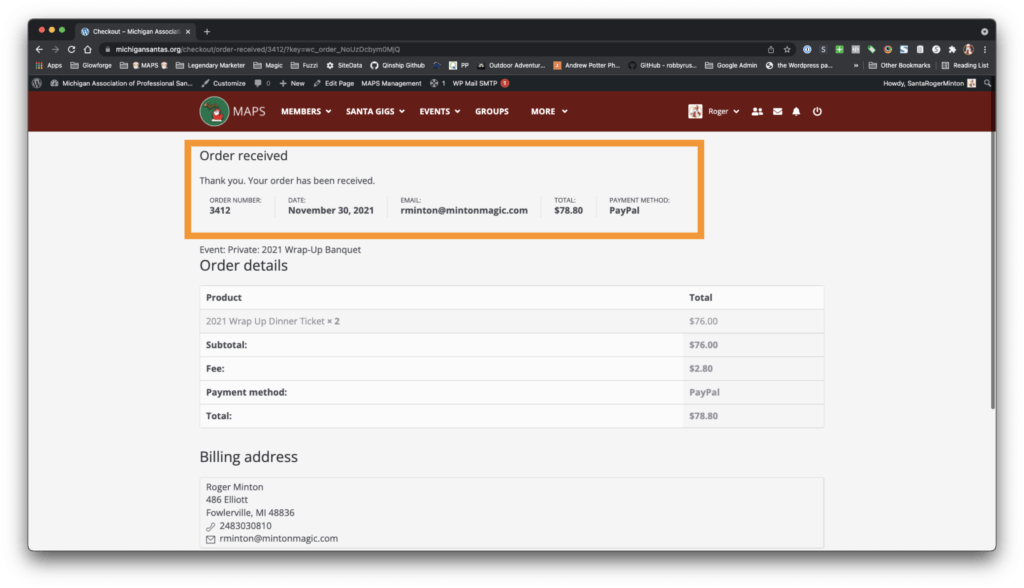Screen dimensions: 1024x588
Task: Click the green plus extension icon
Action: [x=839, y=50]
